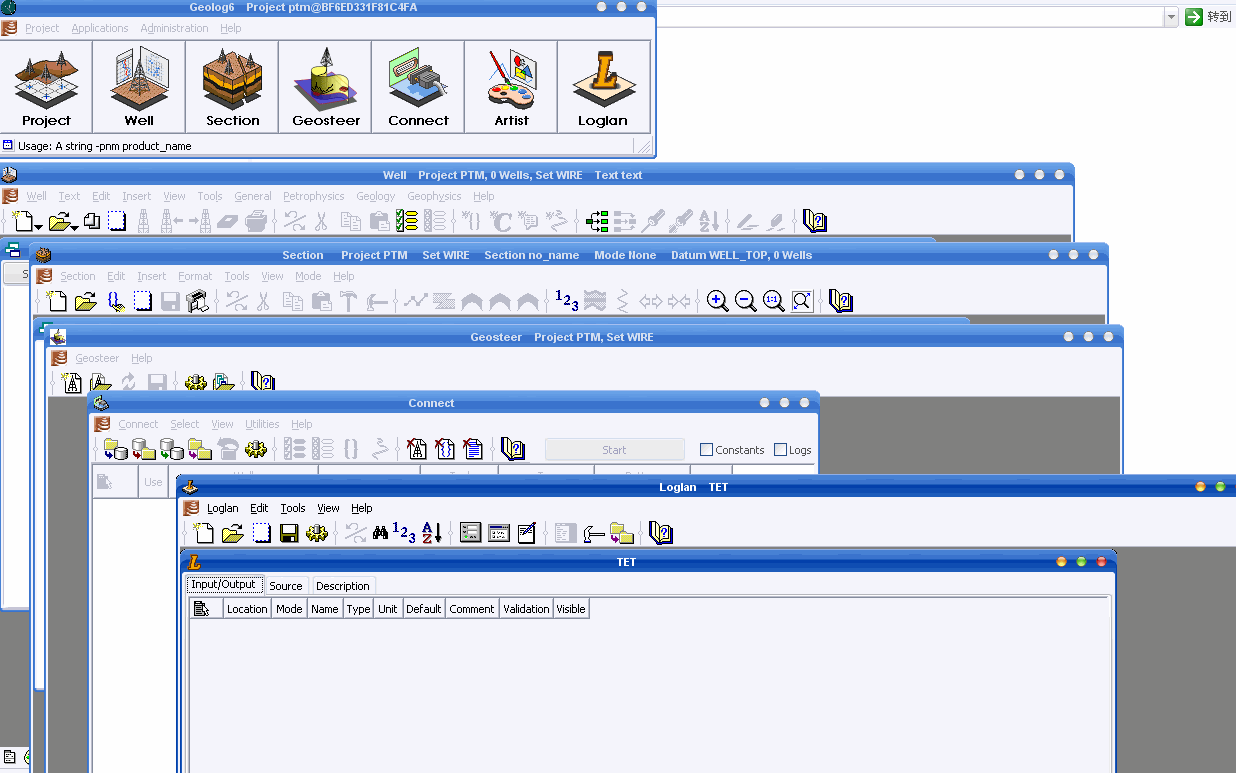
Task: Click the A-Z sort icon in Loglan toolbar
Action: [x=431, y=533]
